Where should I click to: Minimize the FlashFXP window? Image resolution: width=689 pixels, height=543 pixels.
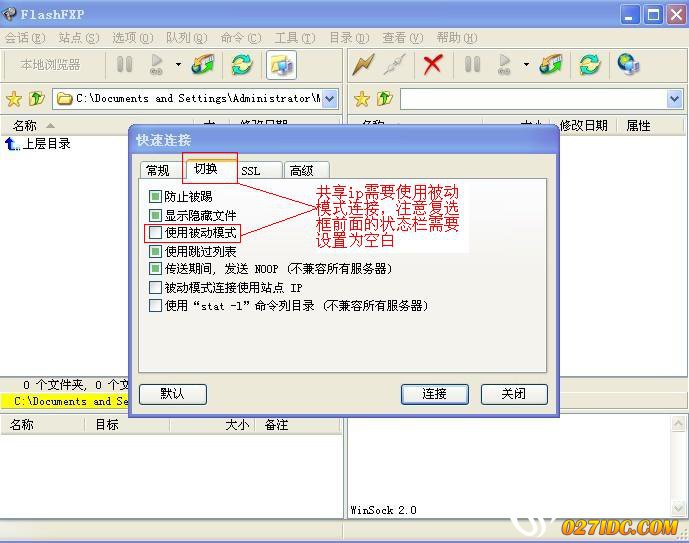click(630, 15)
